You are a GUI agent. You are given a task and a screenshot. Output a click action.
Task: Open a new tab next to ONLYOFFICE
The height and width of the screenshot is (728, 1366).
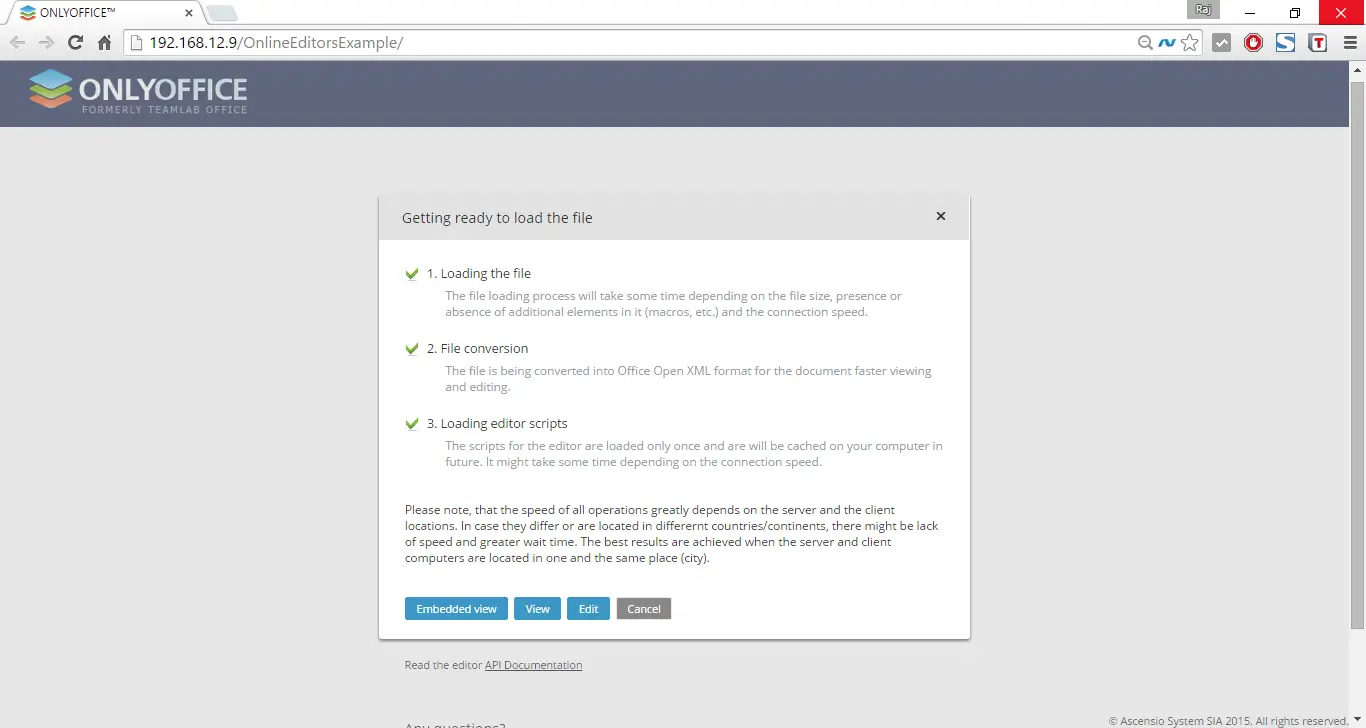(221, 13)
